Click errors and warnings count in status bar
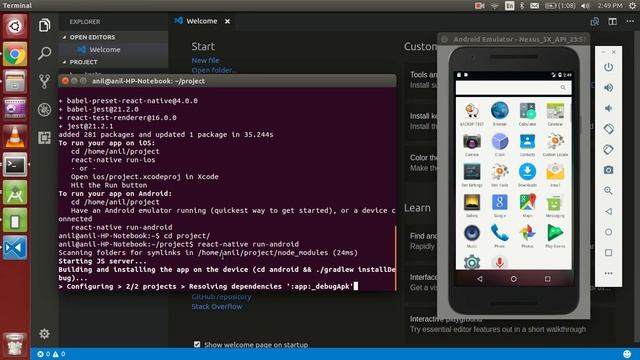Screen dimensions: 640x360 pos(51,354)
